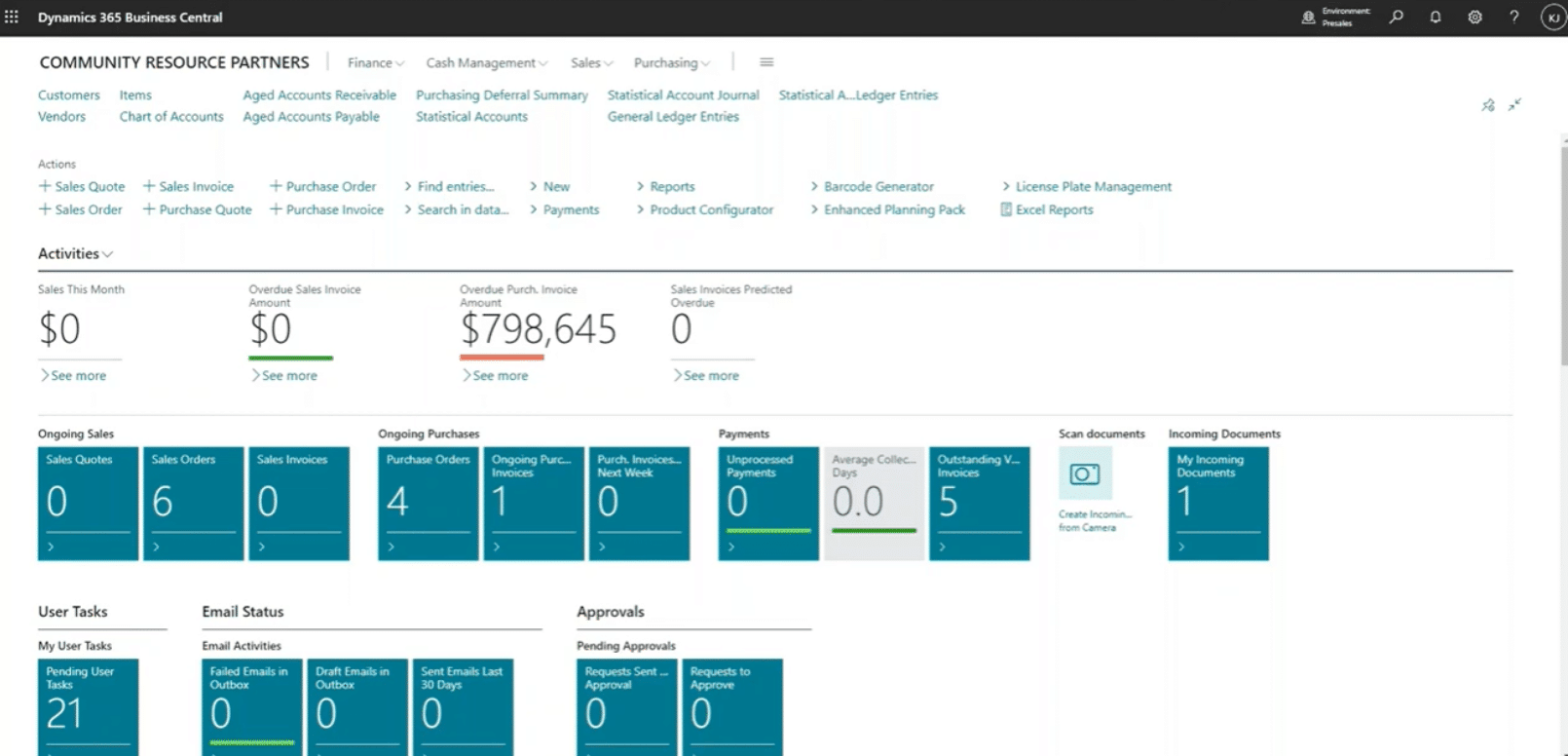Open Search in data action
The height and width of the screenshot is (756, 1568).
(457, 209)
